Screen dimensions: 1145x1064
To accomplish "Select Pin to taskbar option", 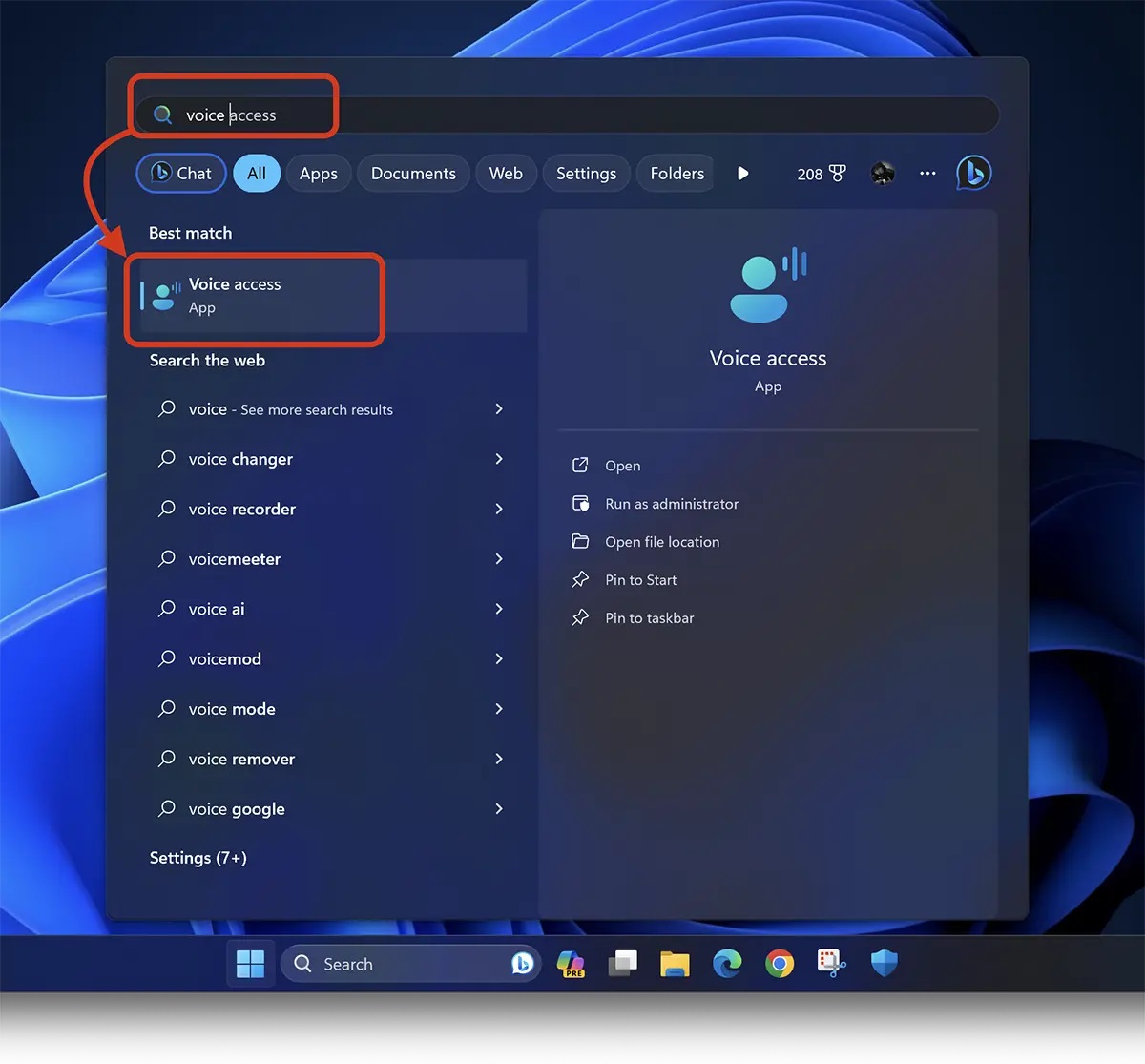I will [649, 618].
